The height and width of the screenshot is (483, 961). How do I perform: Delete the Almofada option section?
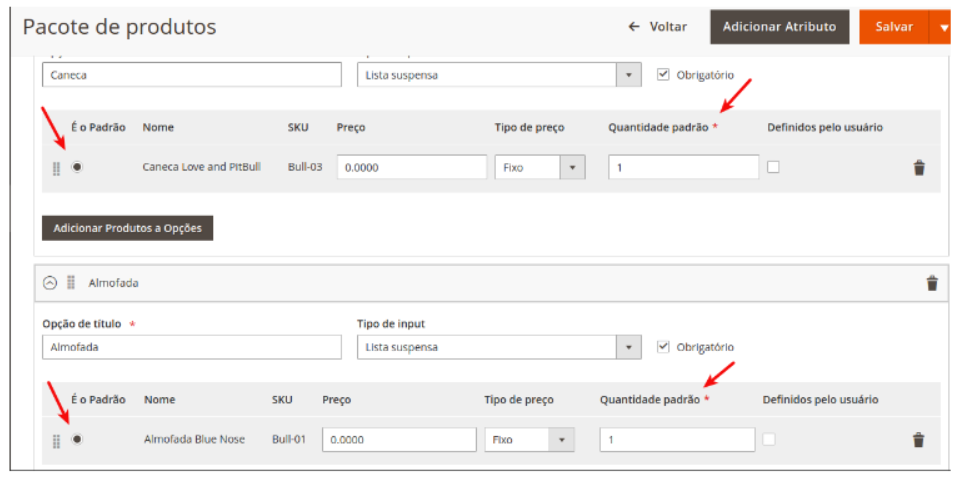pos(932,283)
